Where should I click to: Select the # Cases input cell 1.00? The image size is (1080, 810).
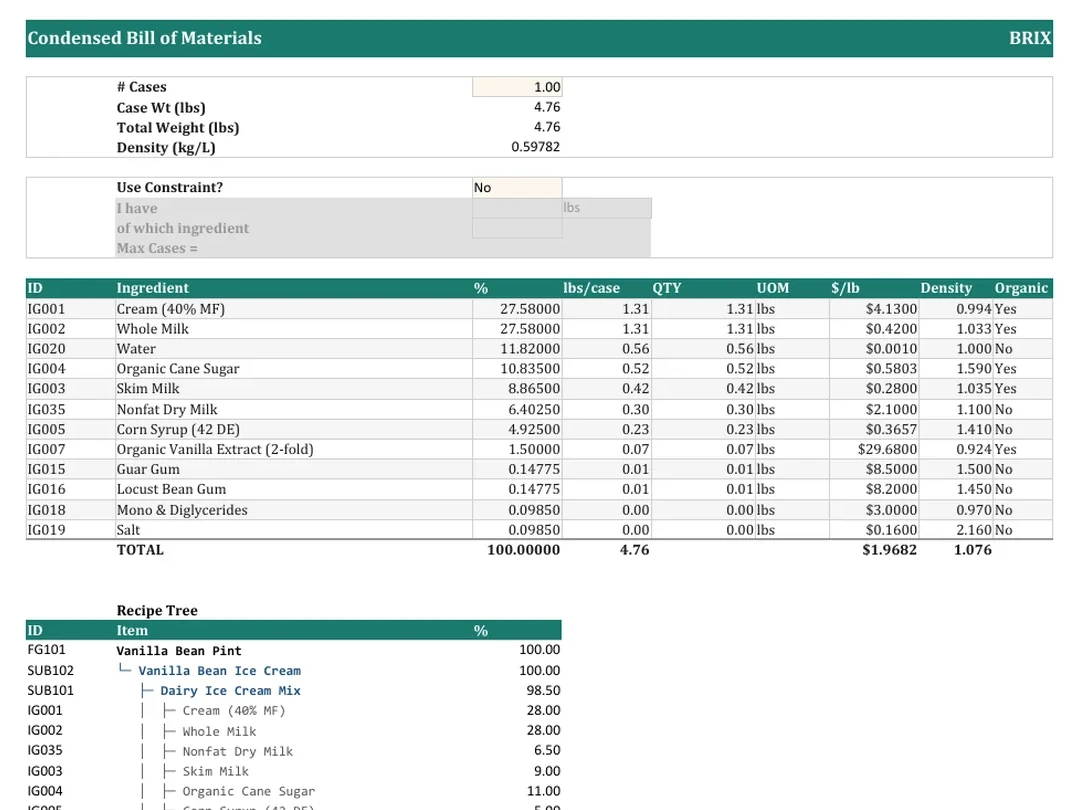[517, 87]
